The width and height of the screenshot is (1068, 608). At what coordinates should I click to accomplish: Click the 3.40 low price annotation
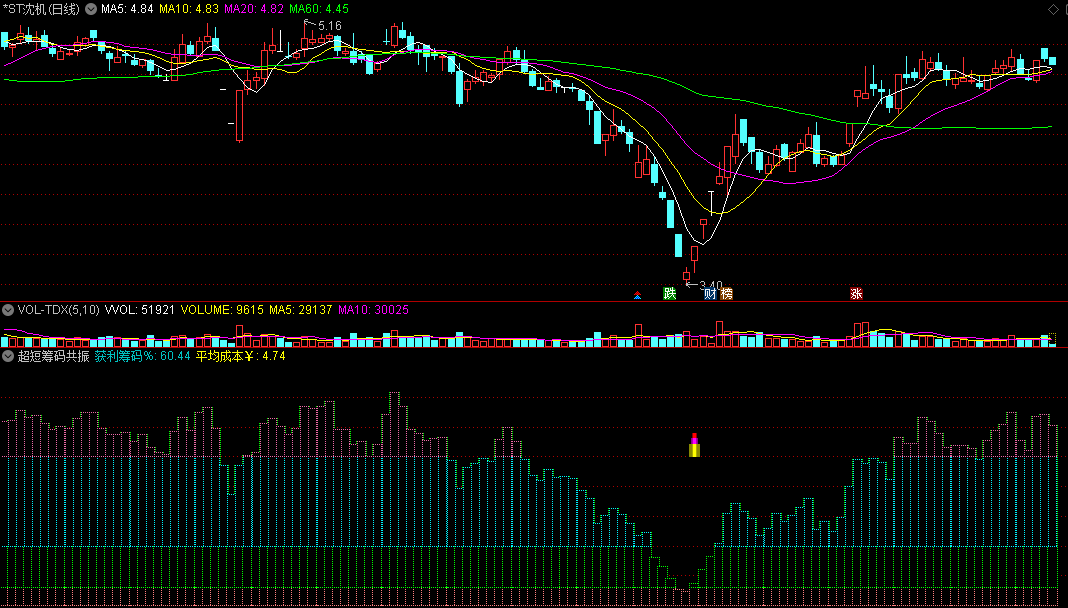tap(710, 285)
